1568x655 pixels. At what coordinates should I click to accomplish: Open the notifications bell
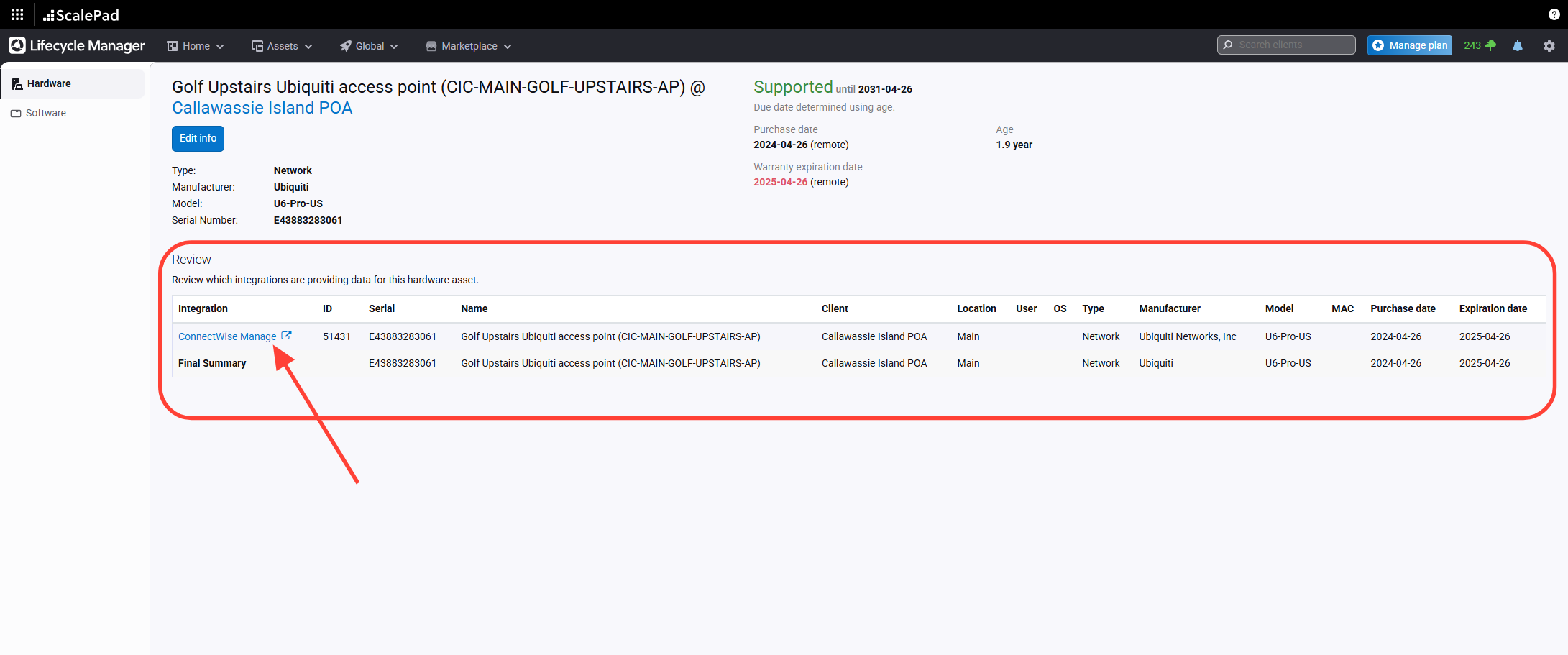1518,45
